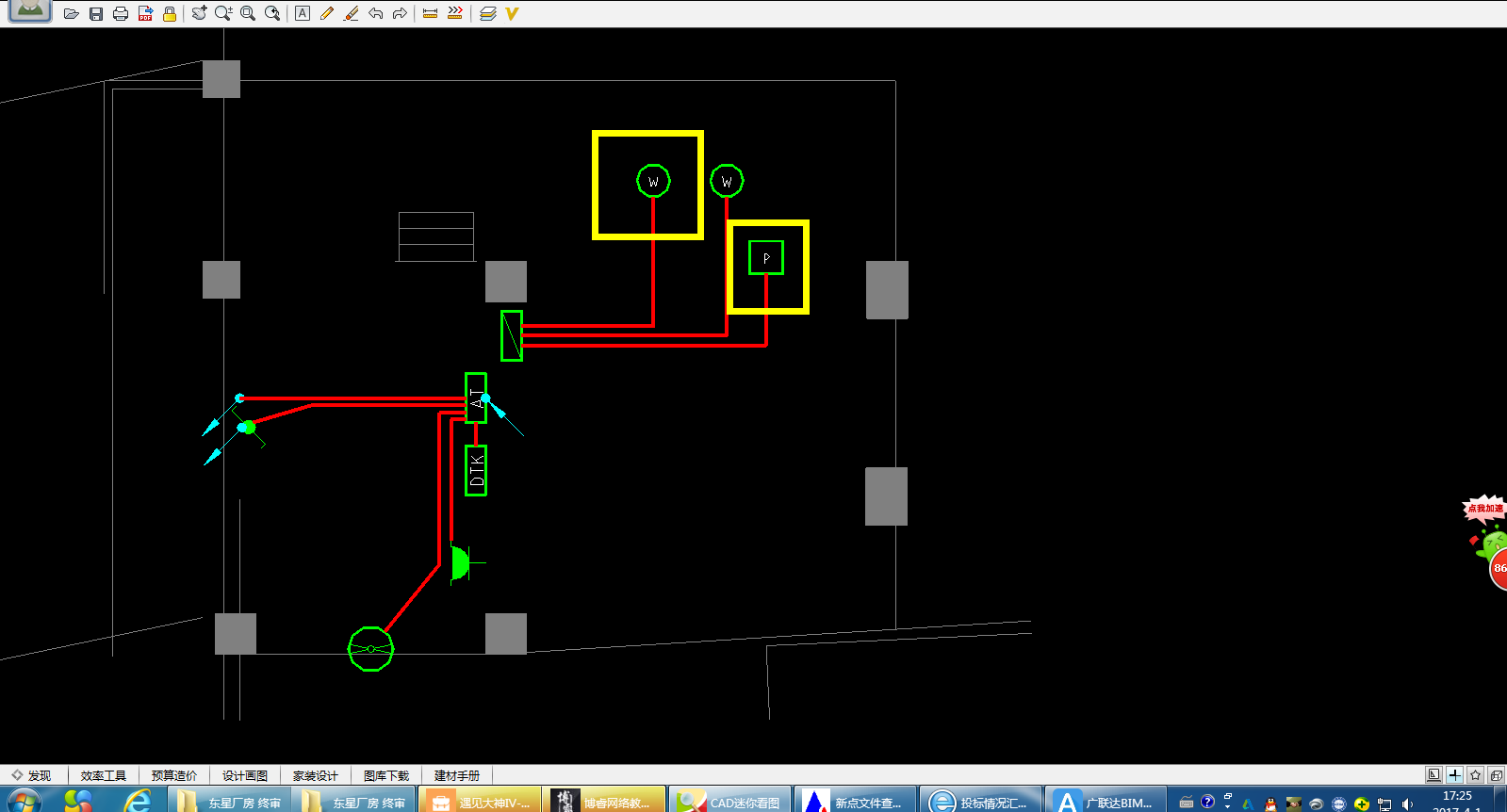
Task: Open the 发现 tab in bottom bar
Action: click(x=32, y=775)
